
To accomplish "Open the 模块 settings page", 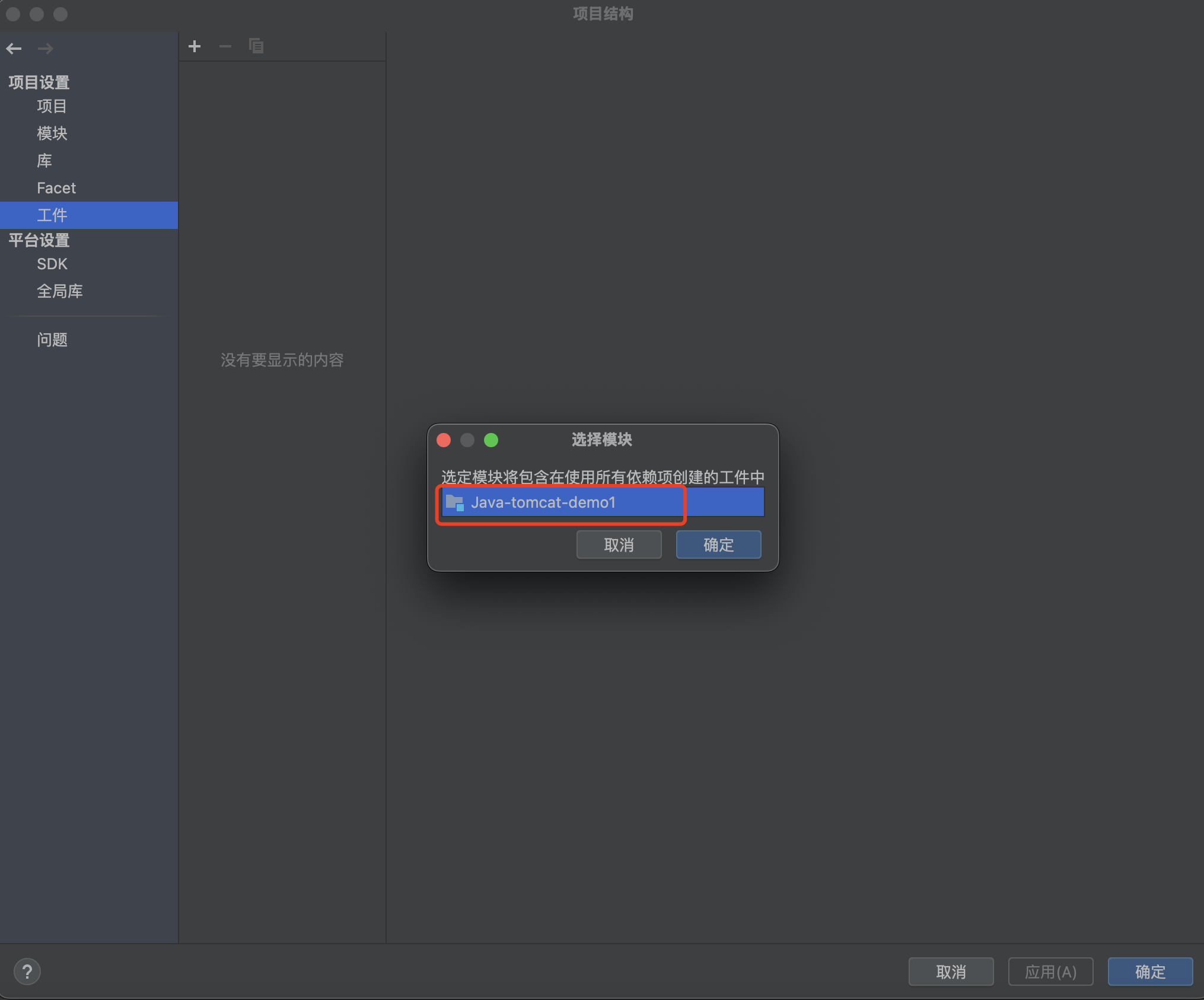I will (52, 133).
